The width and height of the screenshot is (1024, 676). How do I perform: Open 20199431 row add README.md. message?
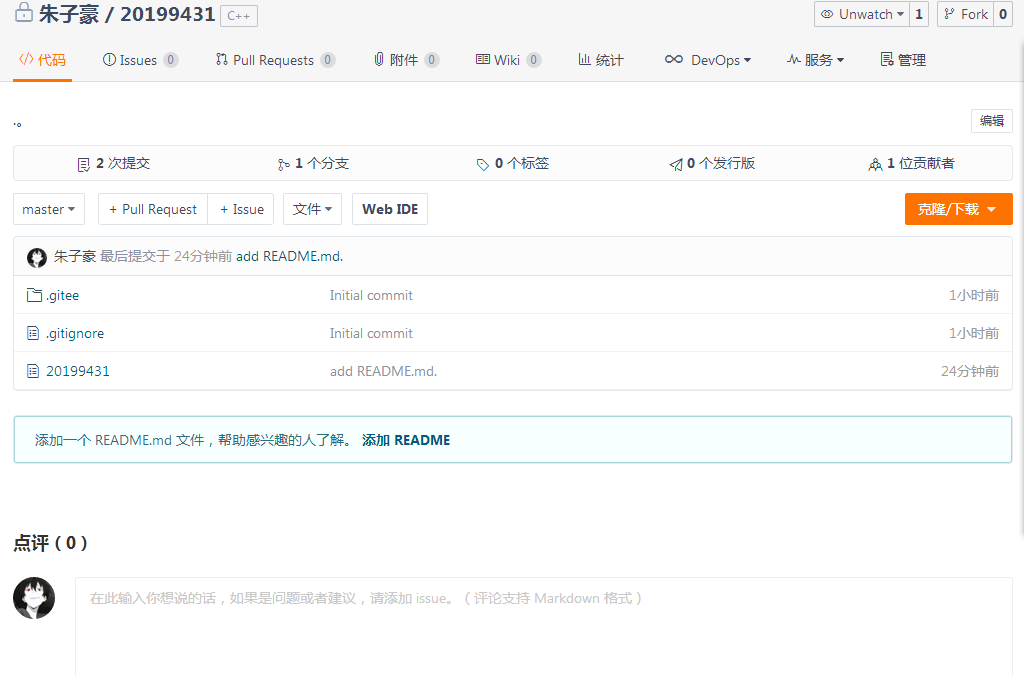coord(383,371)
